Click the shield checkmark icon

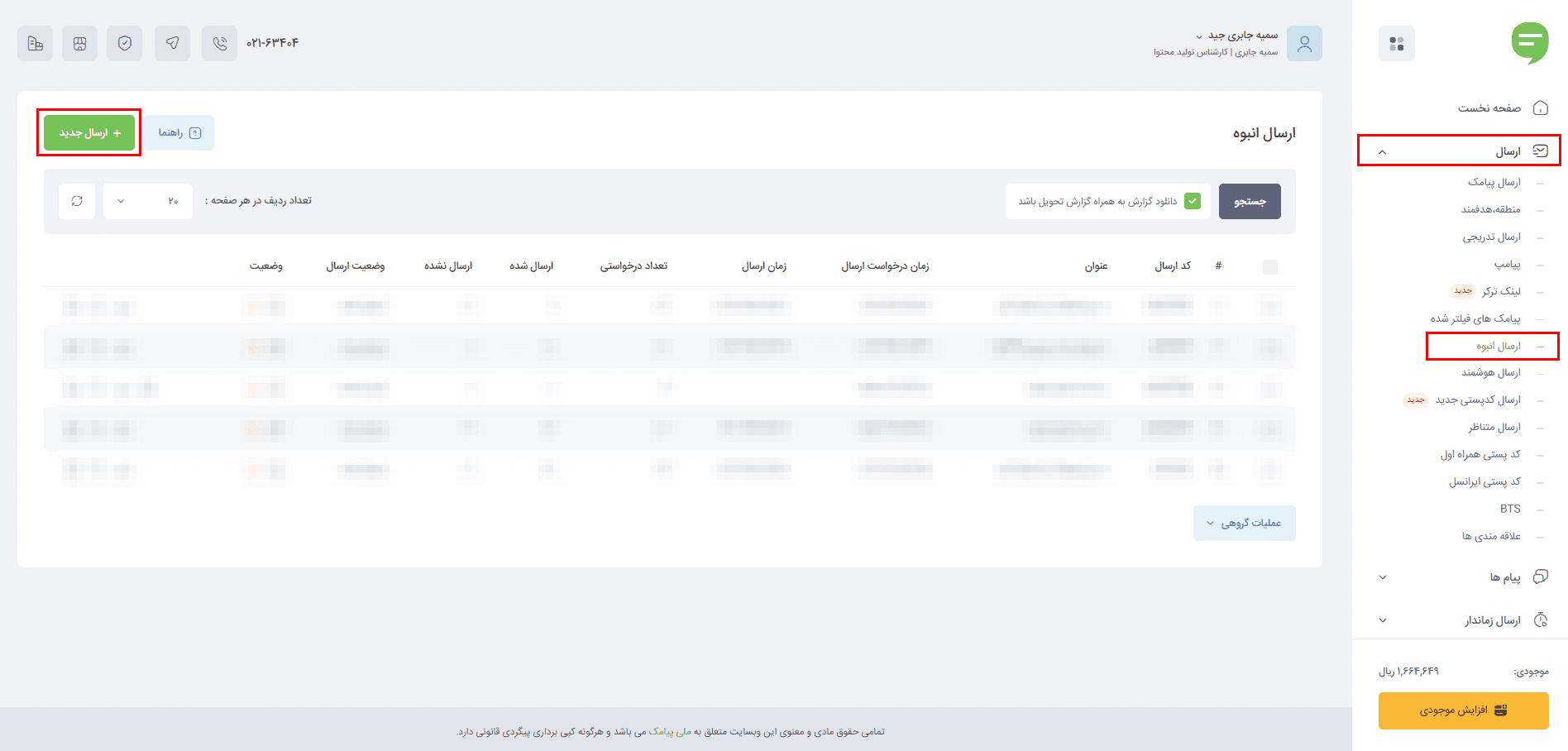(124, 43)
